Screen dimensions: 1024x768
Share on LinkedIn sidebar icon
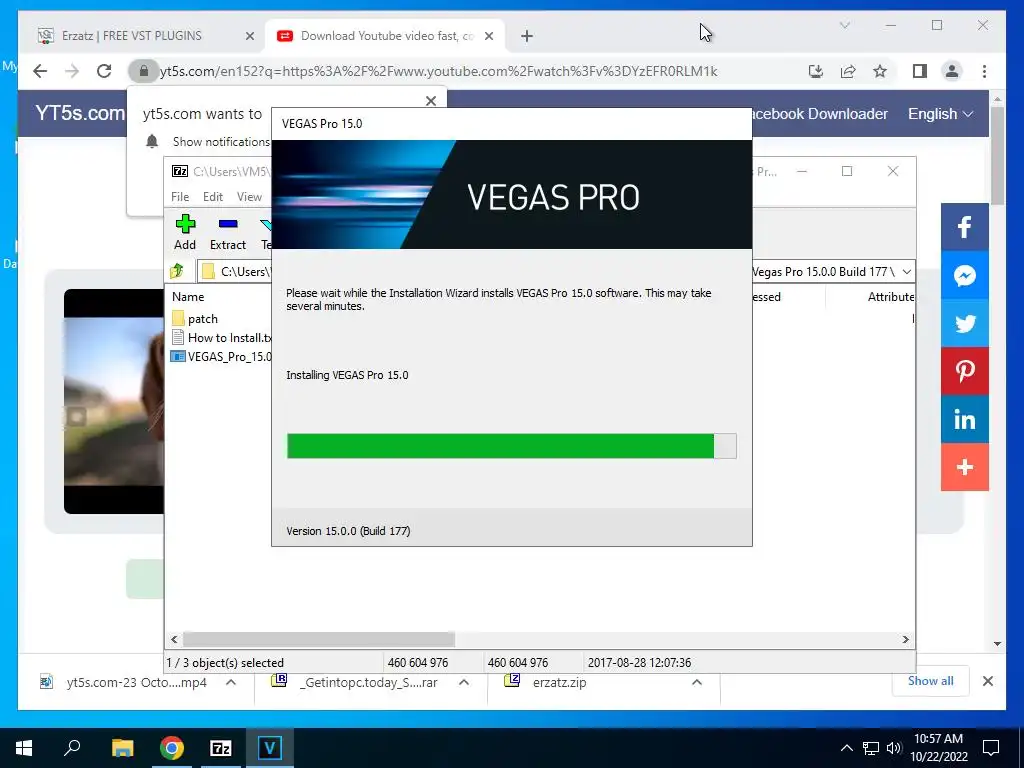pyautogui.click(x=965, y=419)
